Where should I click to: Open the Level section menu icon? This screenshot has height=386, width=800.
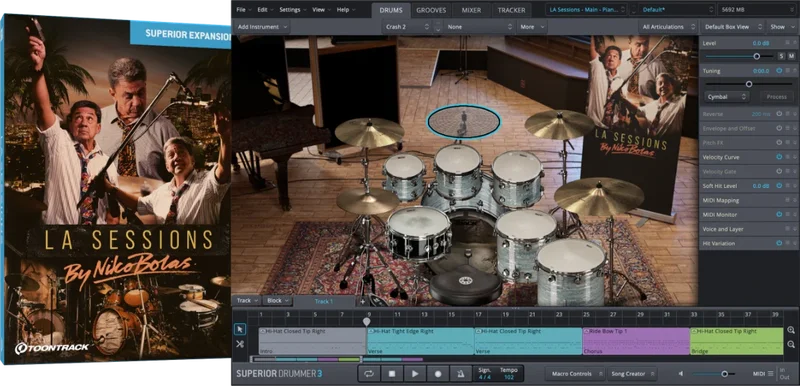[x=787, y=43]
